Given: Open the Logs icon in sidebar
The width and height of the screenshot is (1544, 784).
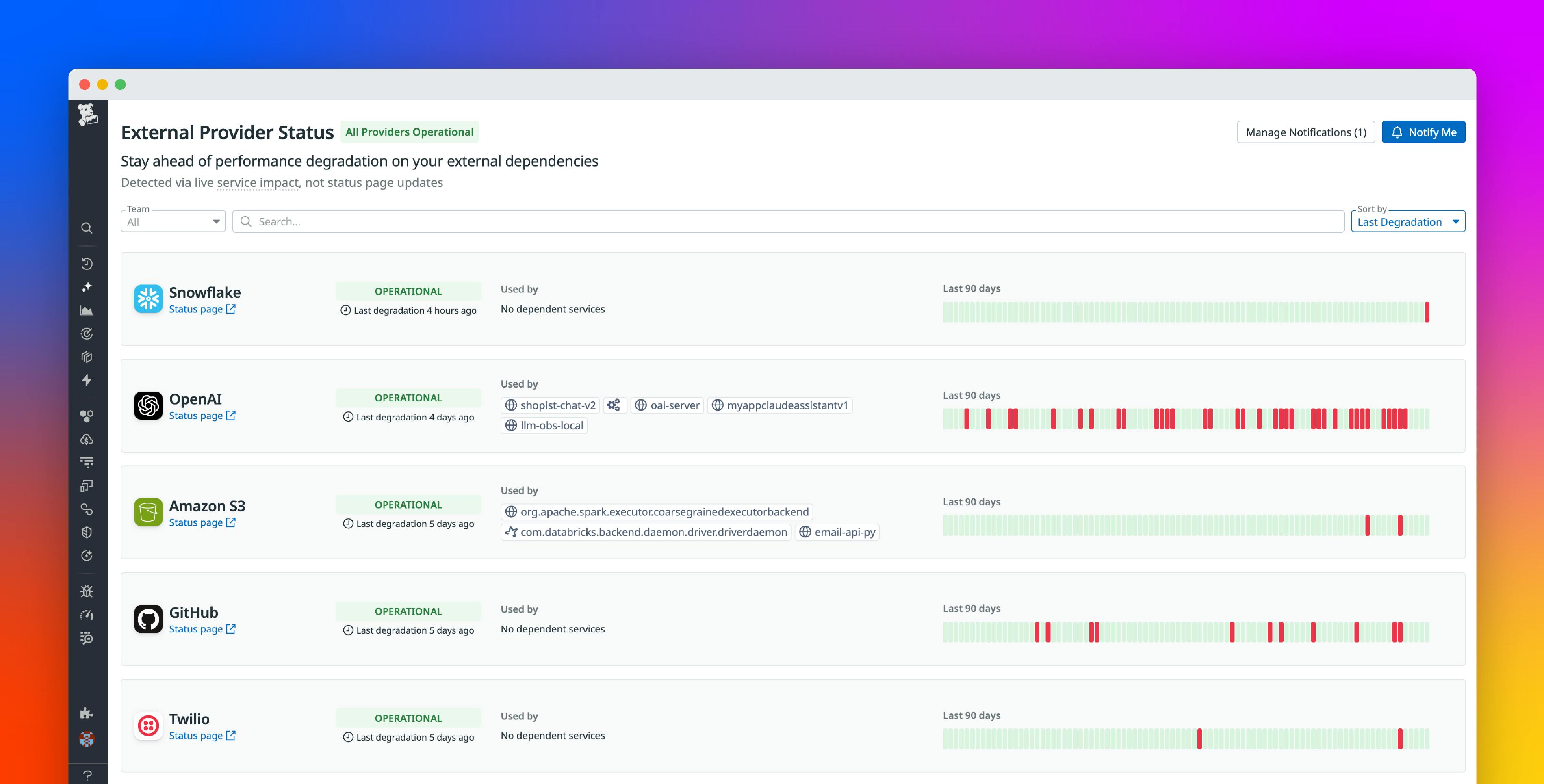Looking at the screenshot, I should (87, 462).
